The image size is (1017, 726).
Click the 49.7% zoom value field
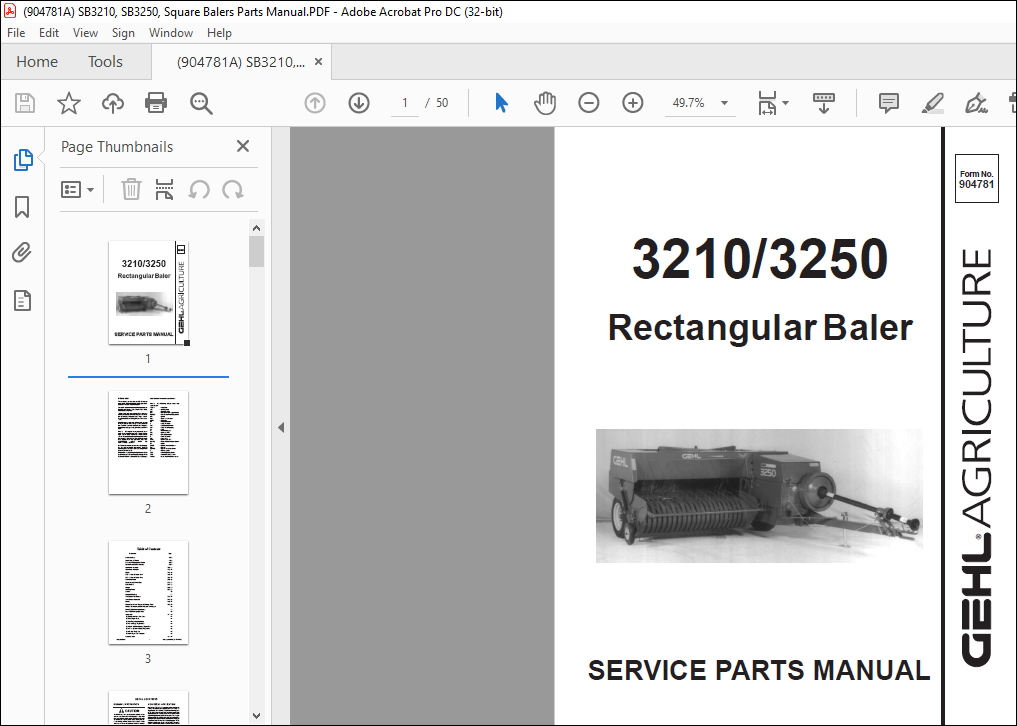click(688, 103)
